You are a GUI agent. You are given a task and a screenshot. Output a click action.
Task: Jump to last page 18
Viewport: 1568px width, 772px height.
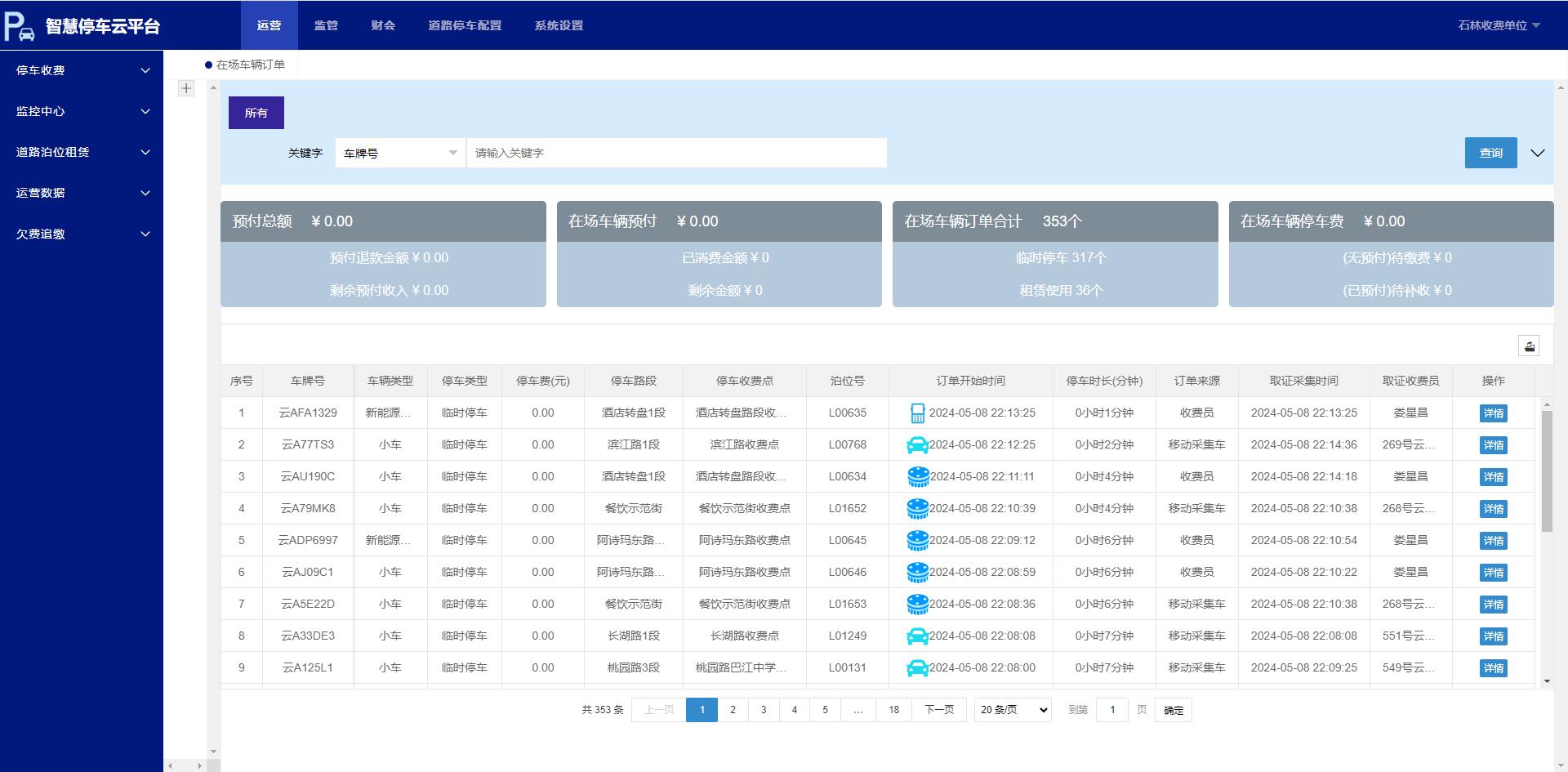click(x=893, y=710)
